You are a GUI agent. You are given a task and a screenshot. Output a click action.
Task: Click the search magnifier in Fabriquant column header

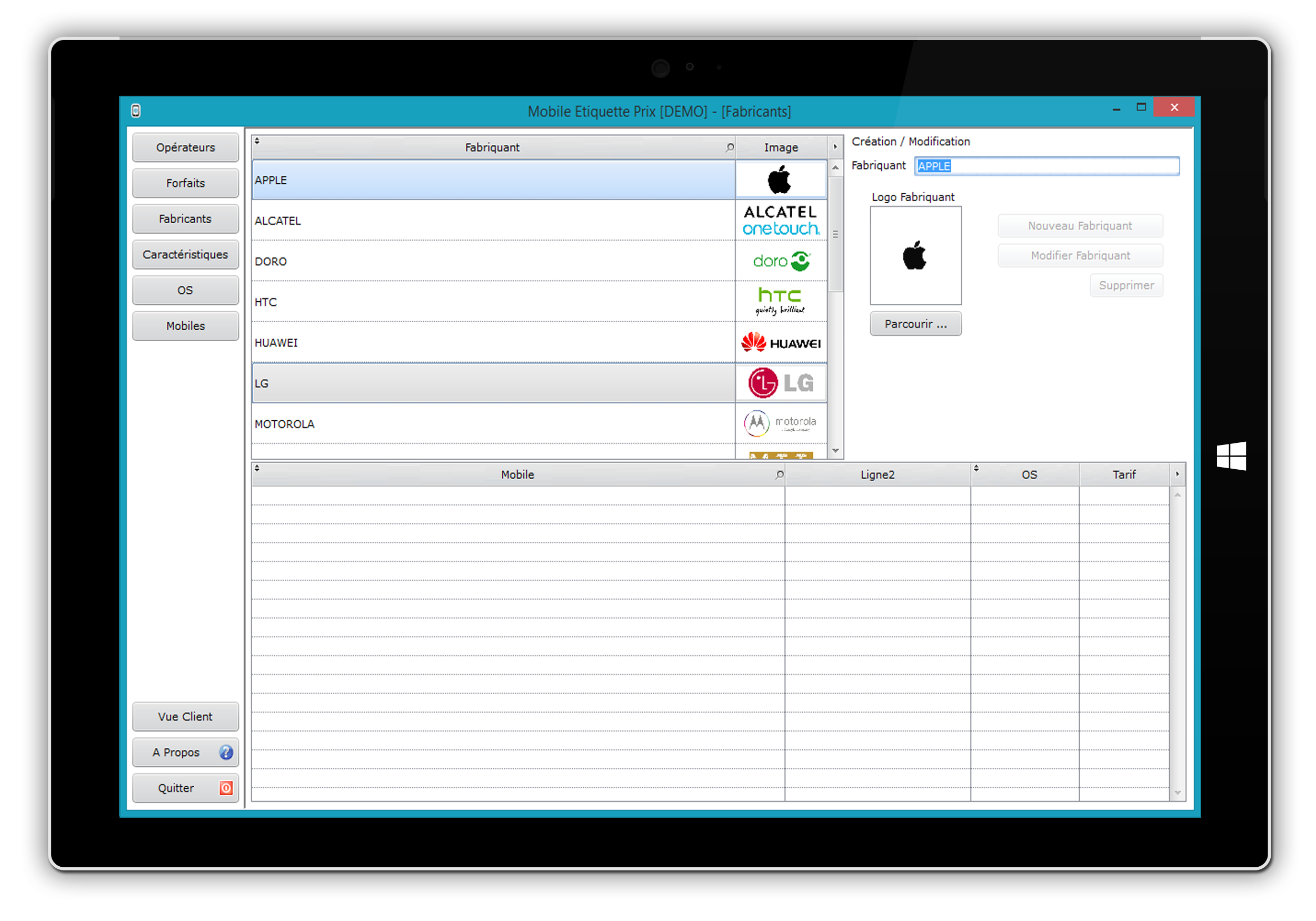pos(729,147)
